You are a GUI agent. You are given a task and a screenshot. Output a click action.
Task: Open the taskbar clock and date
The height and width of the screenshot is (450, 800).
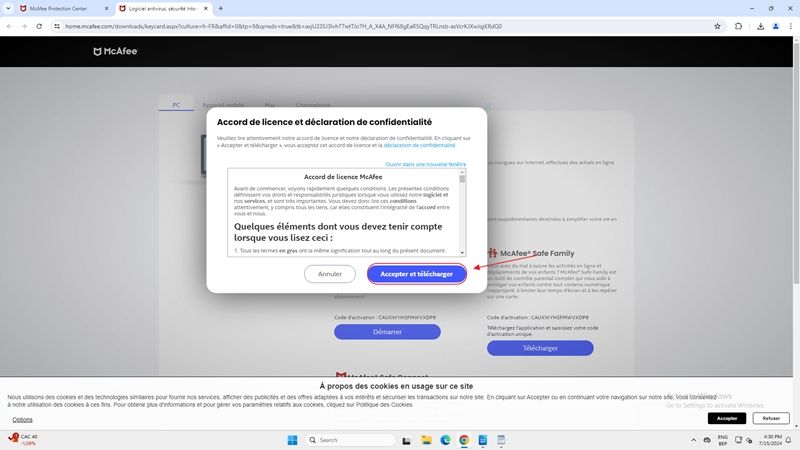(770, 440)
